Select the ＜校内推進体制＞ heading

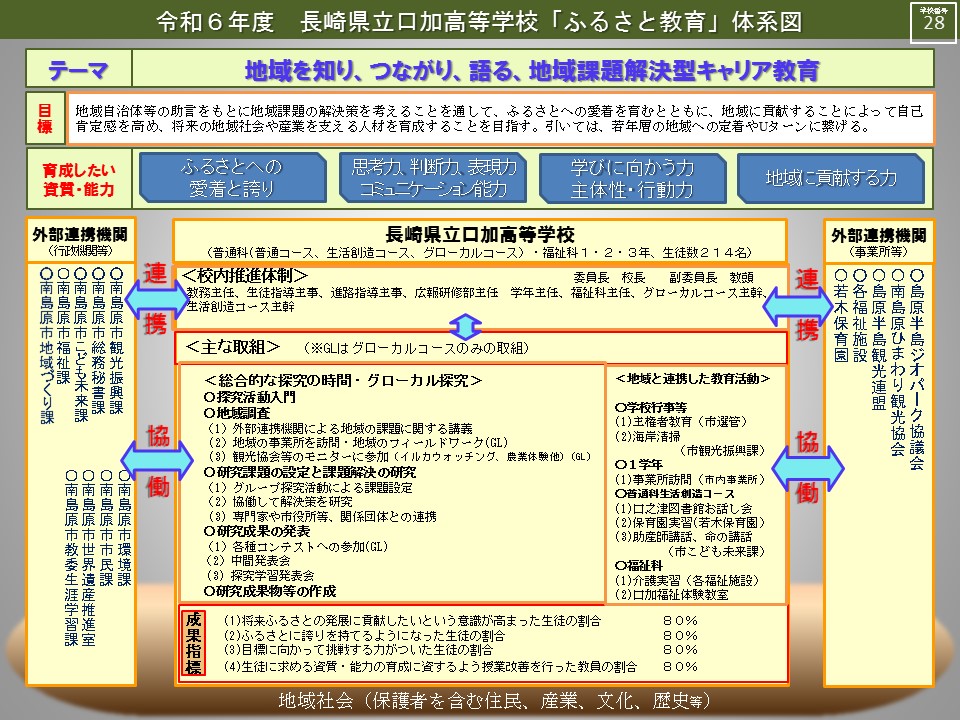tap(245, 276)
